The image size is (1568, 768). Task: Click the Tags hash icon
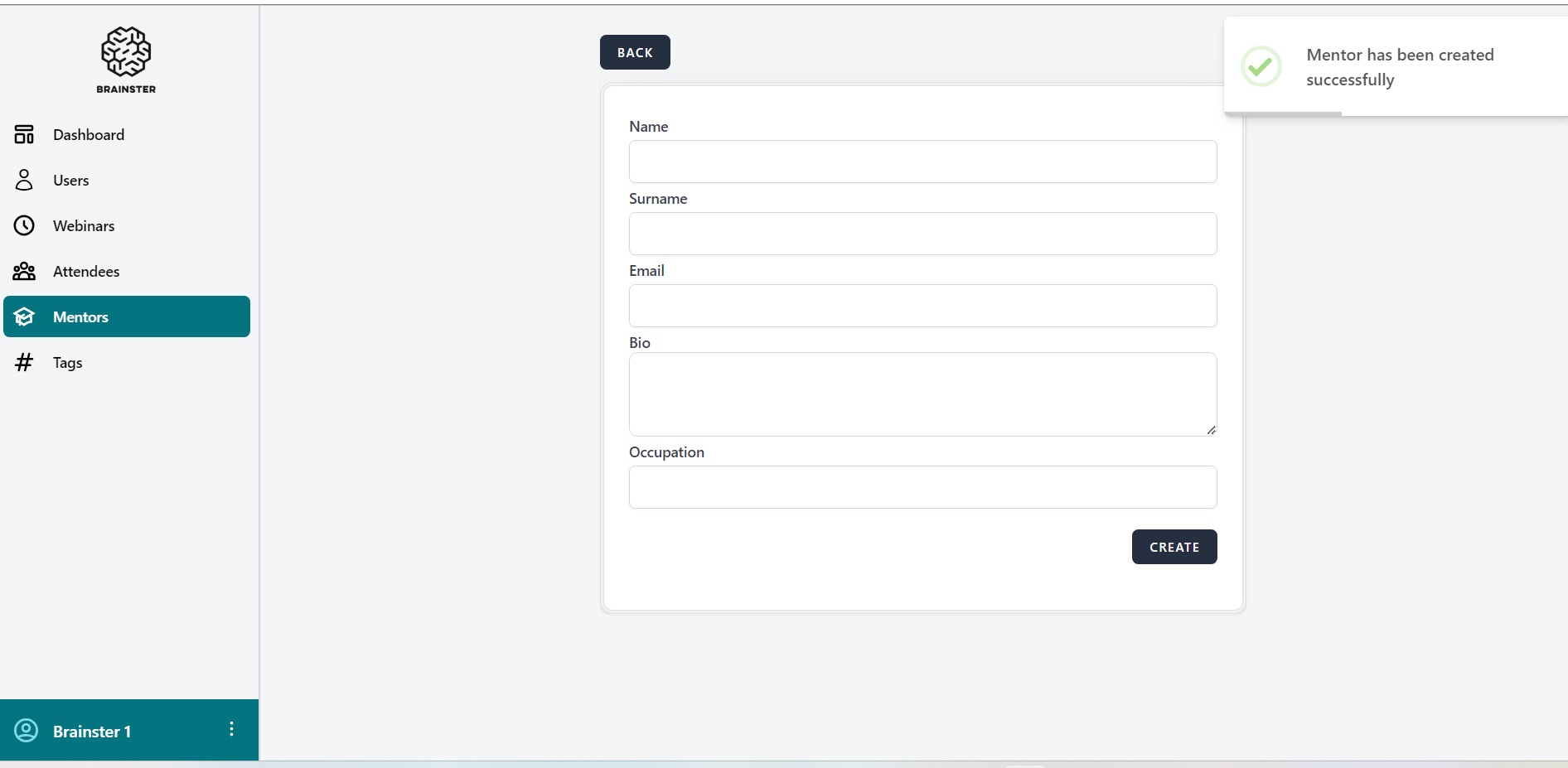[x=24, y=362]
